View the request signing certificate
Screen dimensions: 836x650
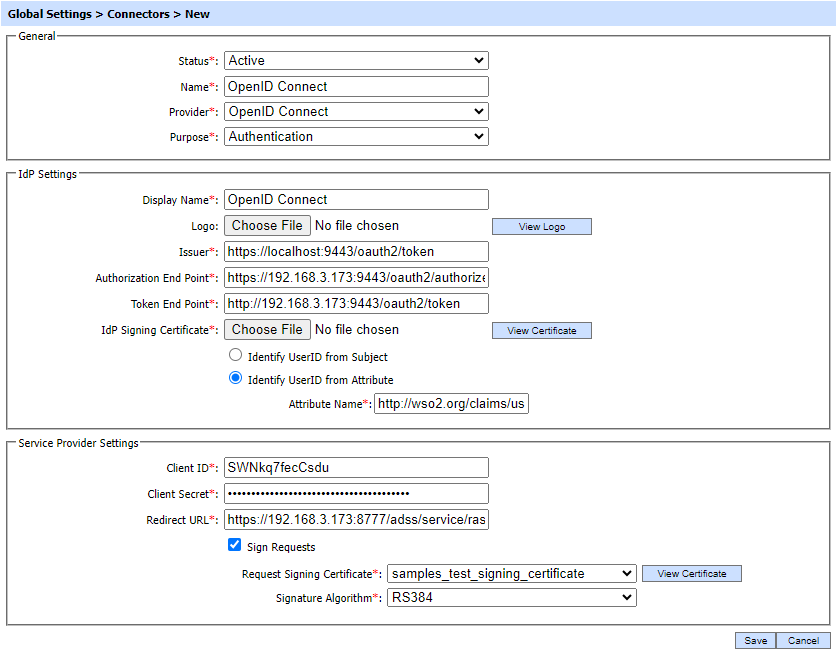click(x=691, y=574)
